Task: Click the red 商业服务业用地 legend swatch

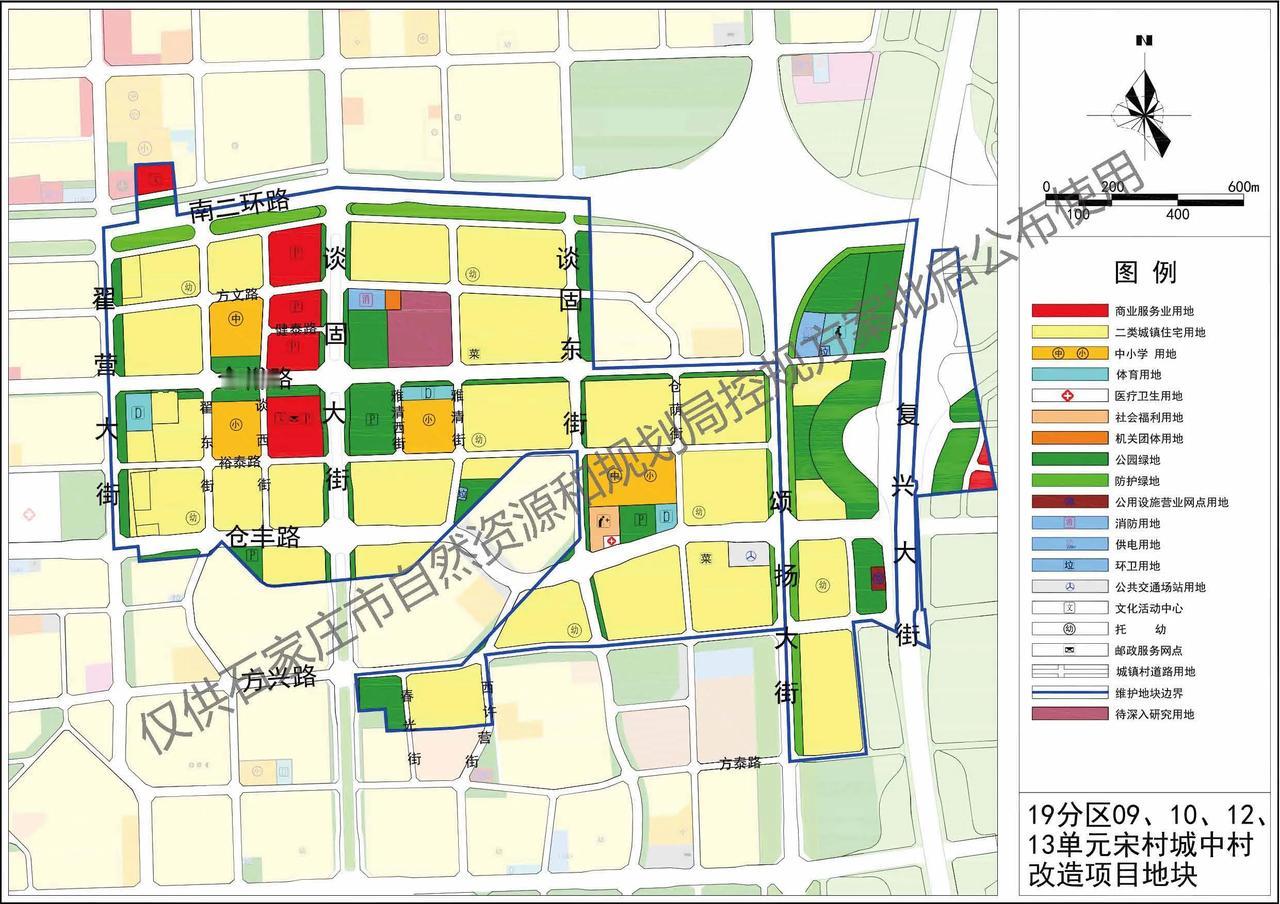Action: [x=1069, y=311]
